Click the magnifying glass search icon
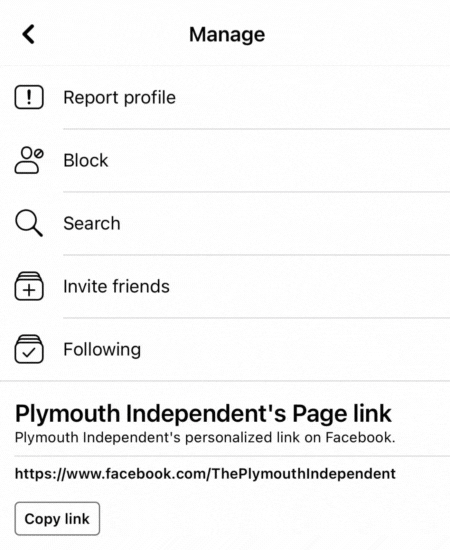The image size is (450, 550). pos(29,223)
